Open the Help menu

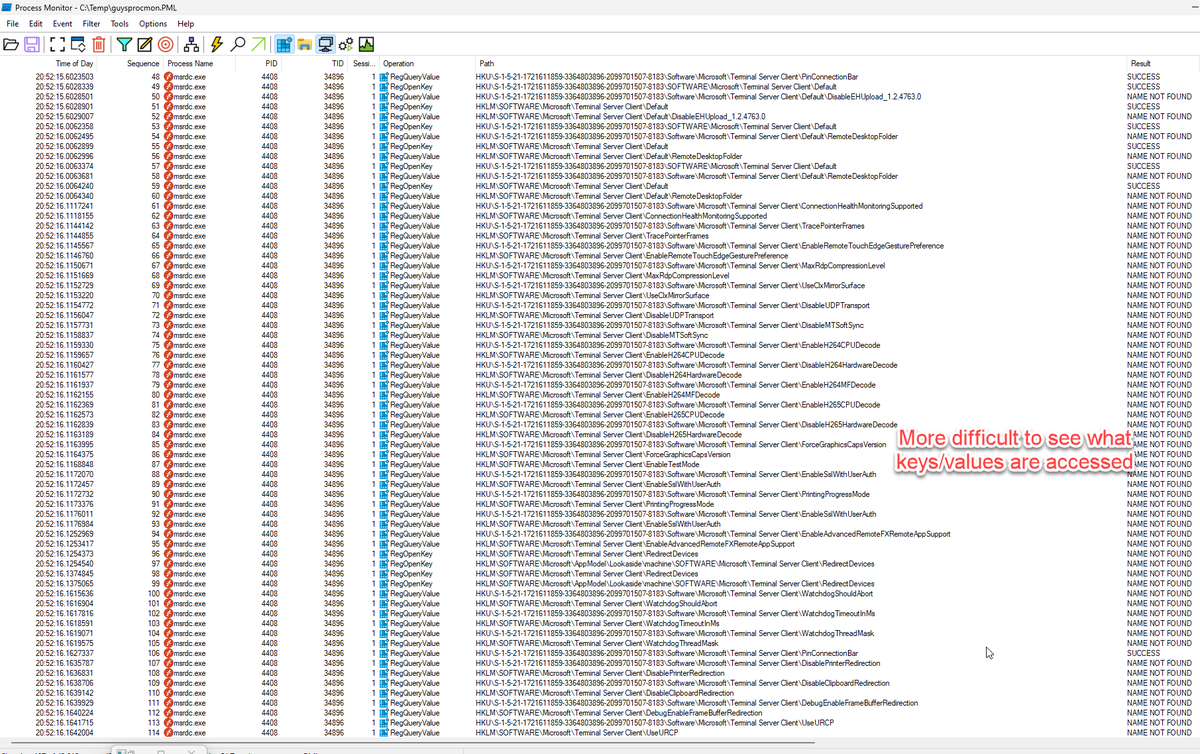click(186, 23)
